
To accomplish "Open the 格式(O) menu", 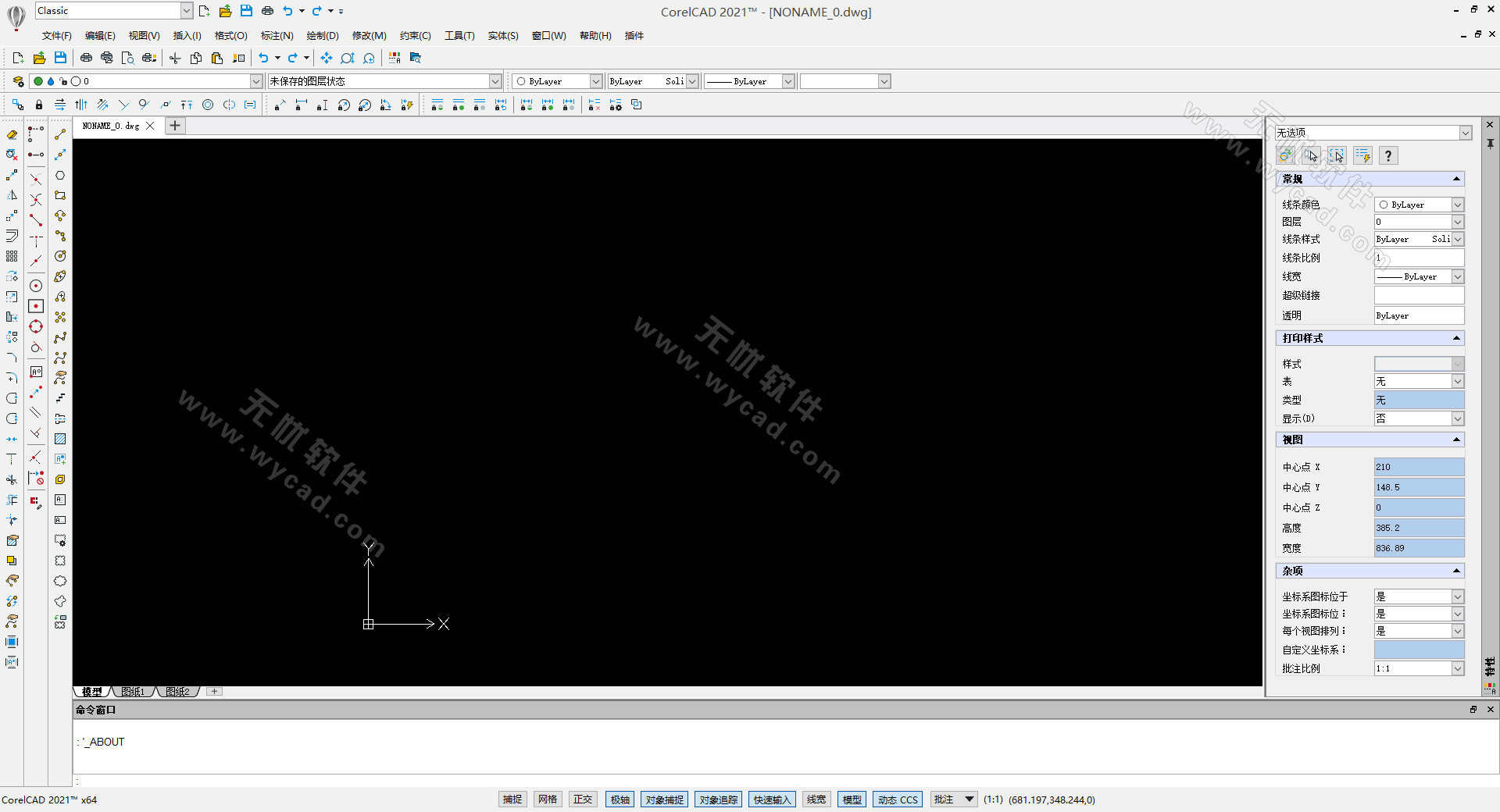I will (230, 35).
